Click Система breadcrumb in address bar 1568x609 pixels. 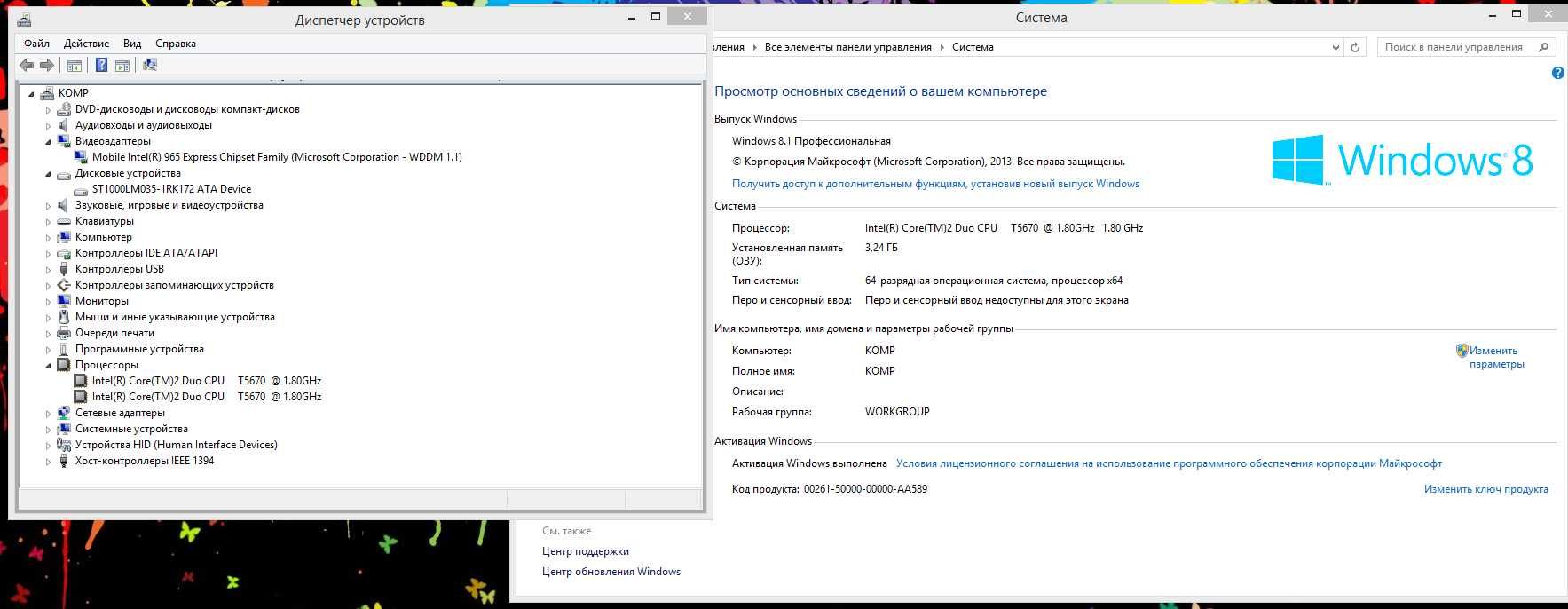coord(973,47)
